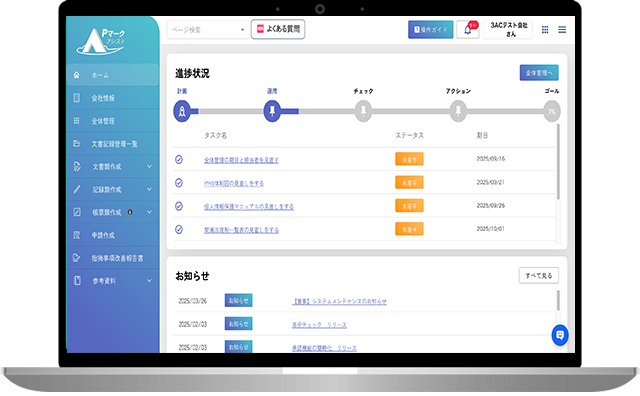Click the chat support bubble icon

tap(560, 335)
